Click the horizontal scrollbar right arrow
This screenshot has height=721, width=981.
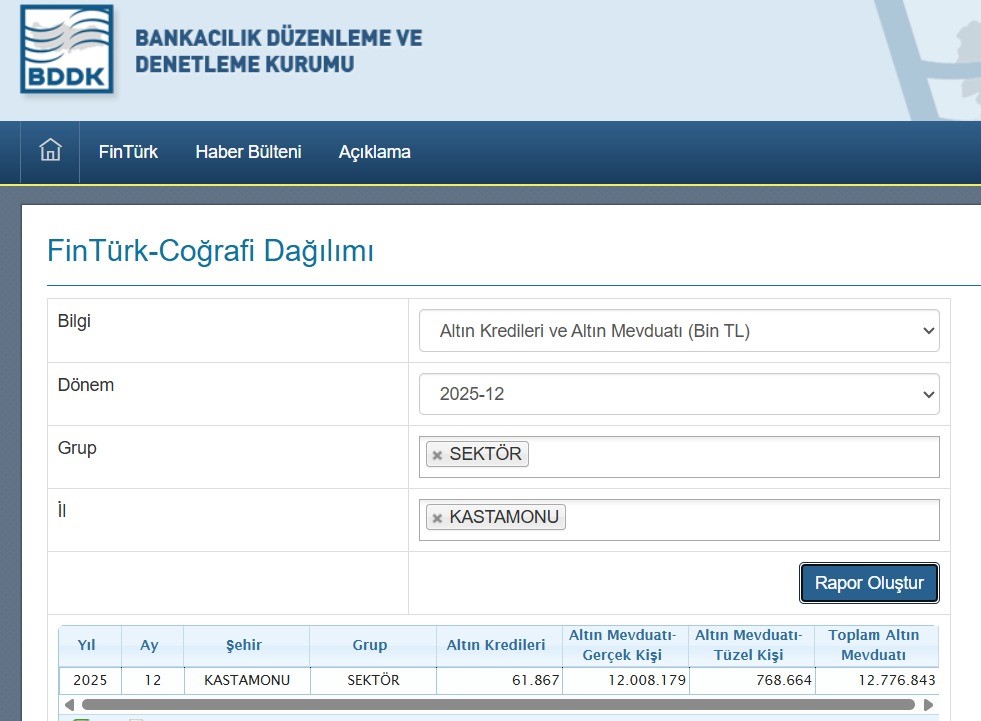click(x=928, y=704)
